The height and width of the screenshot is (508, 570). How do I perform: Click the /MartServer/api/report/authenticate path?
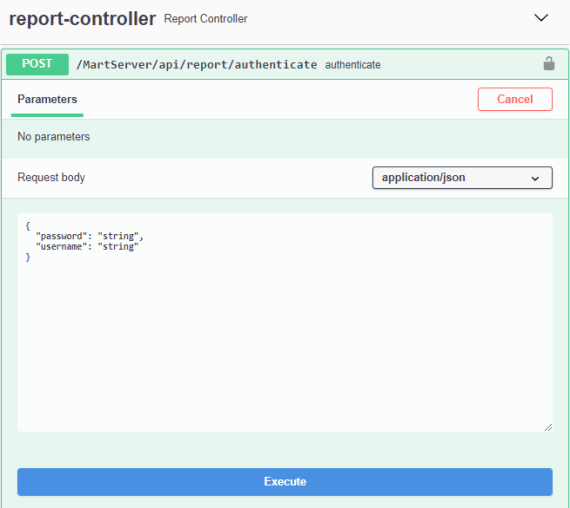(196, 65)
